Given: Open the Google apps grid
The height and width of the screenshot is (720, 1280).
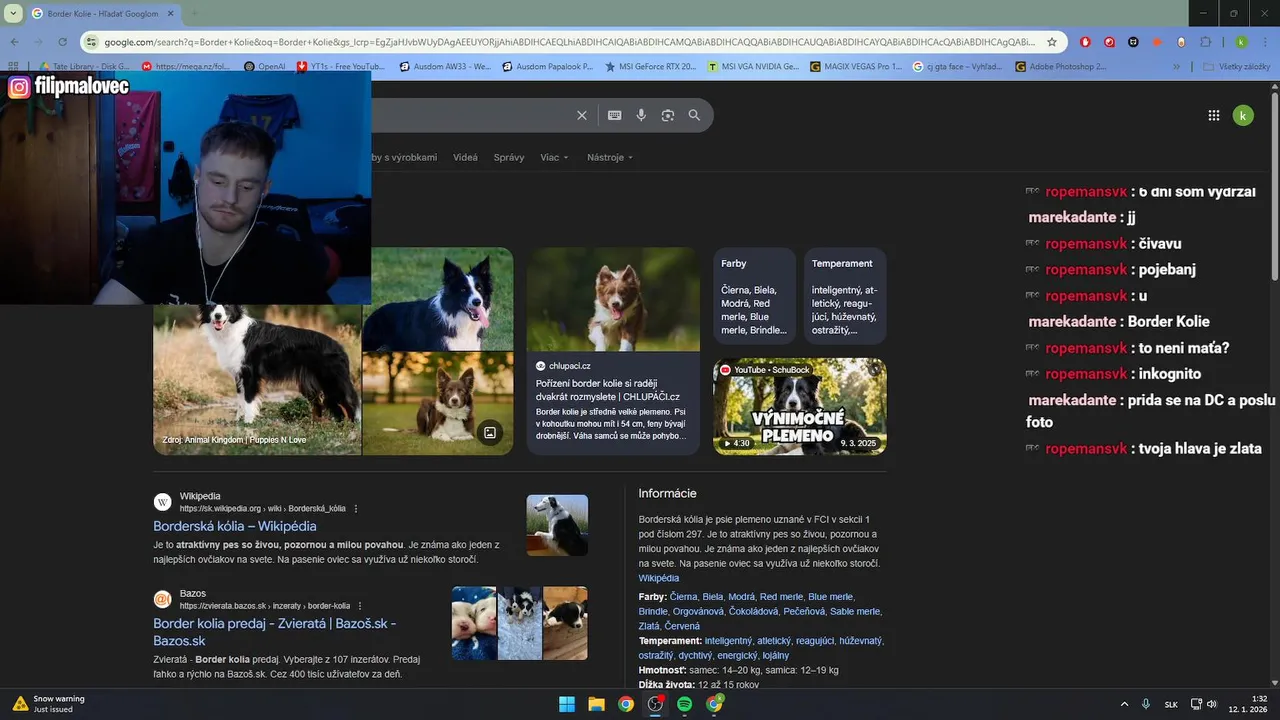Looking at the screenshot, I should click(1214, 115).
